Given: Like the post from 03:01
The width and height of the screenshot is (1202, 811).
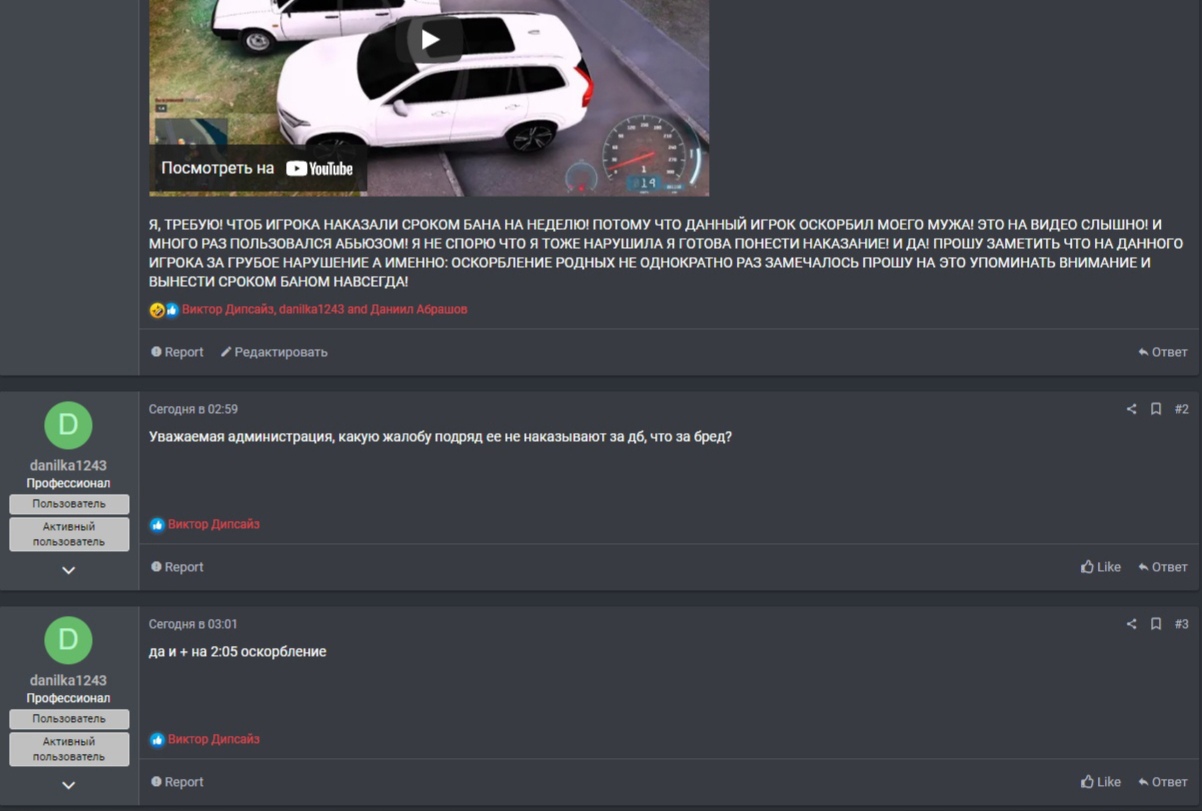Looking at the screenshot, I should [1101, 782].
